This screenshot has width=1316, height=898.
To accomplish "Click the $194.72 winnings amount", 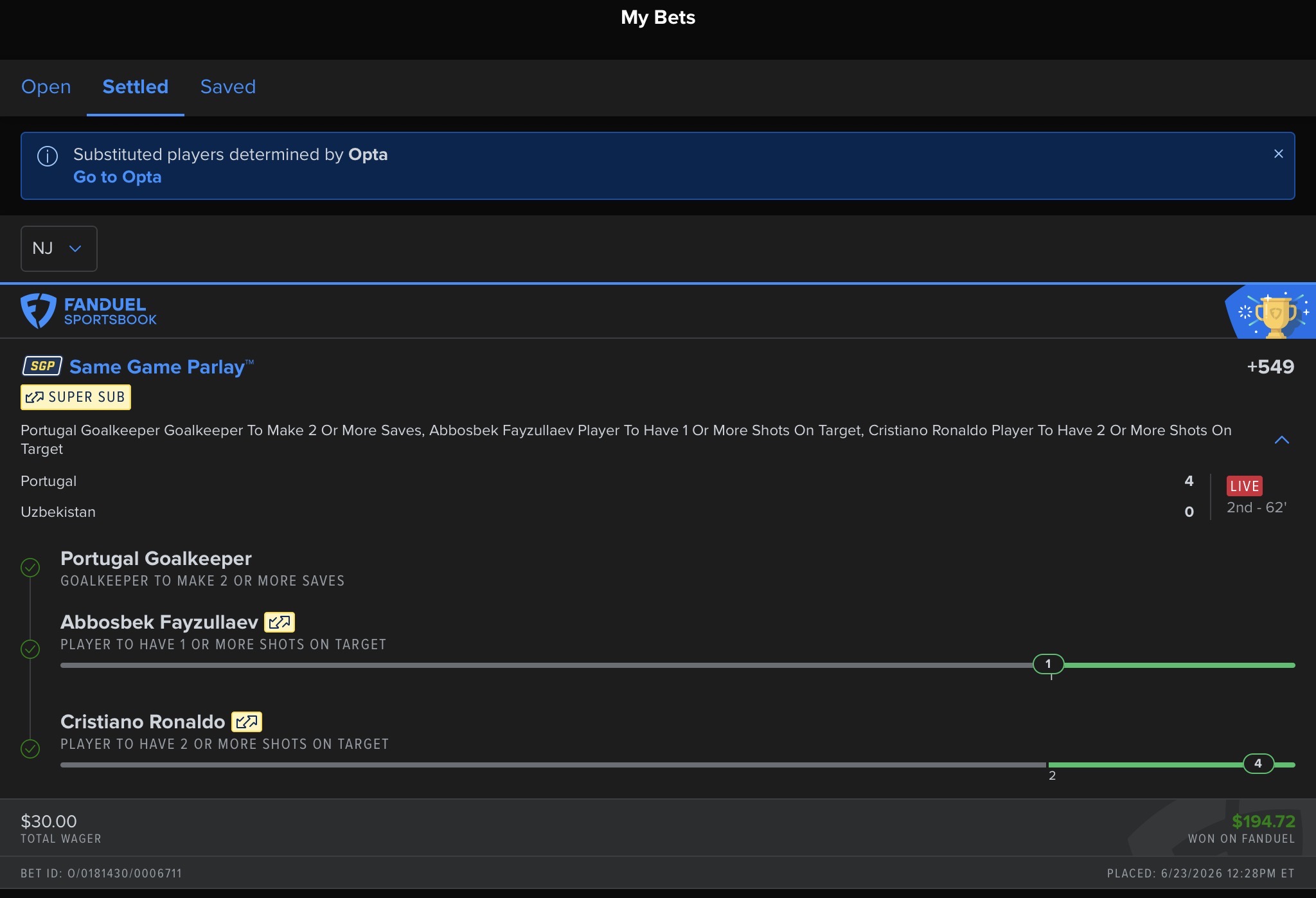I will [1263, 821].
